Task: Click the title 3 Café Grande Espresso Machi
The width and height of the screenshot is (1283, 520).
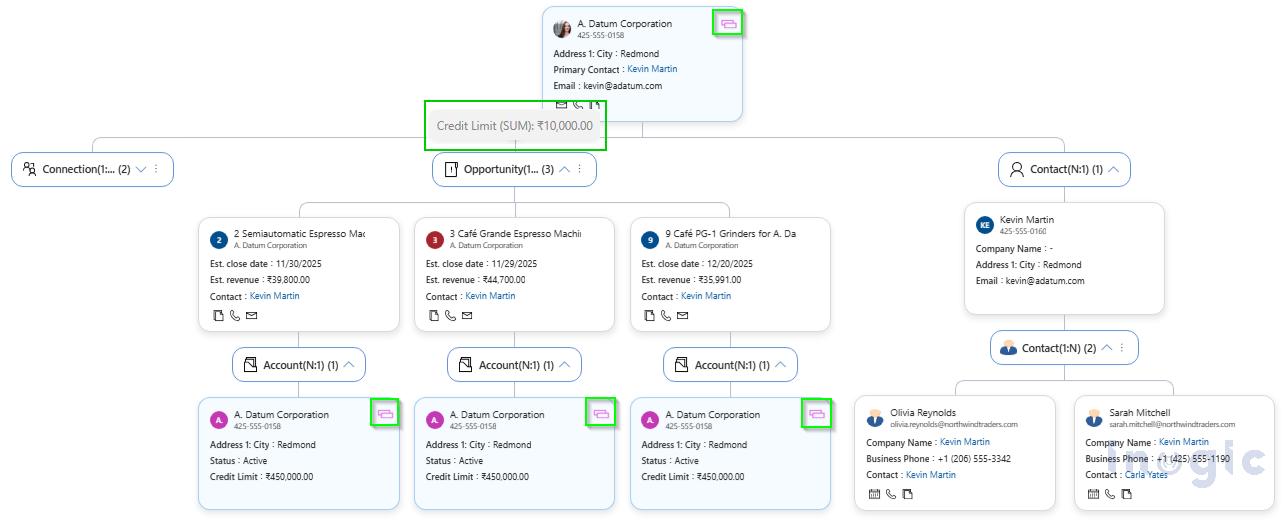Action: tap(515, 233)
